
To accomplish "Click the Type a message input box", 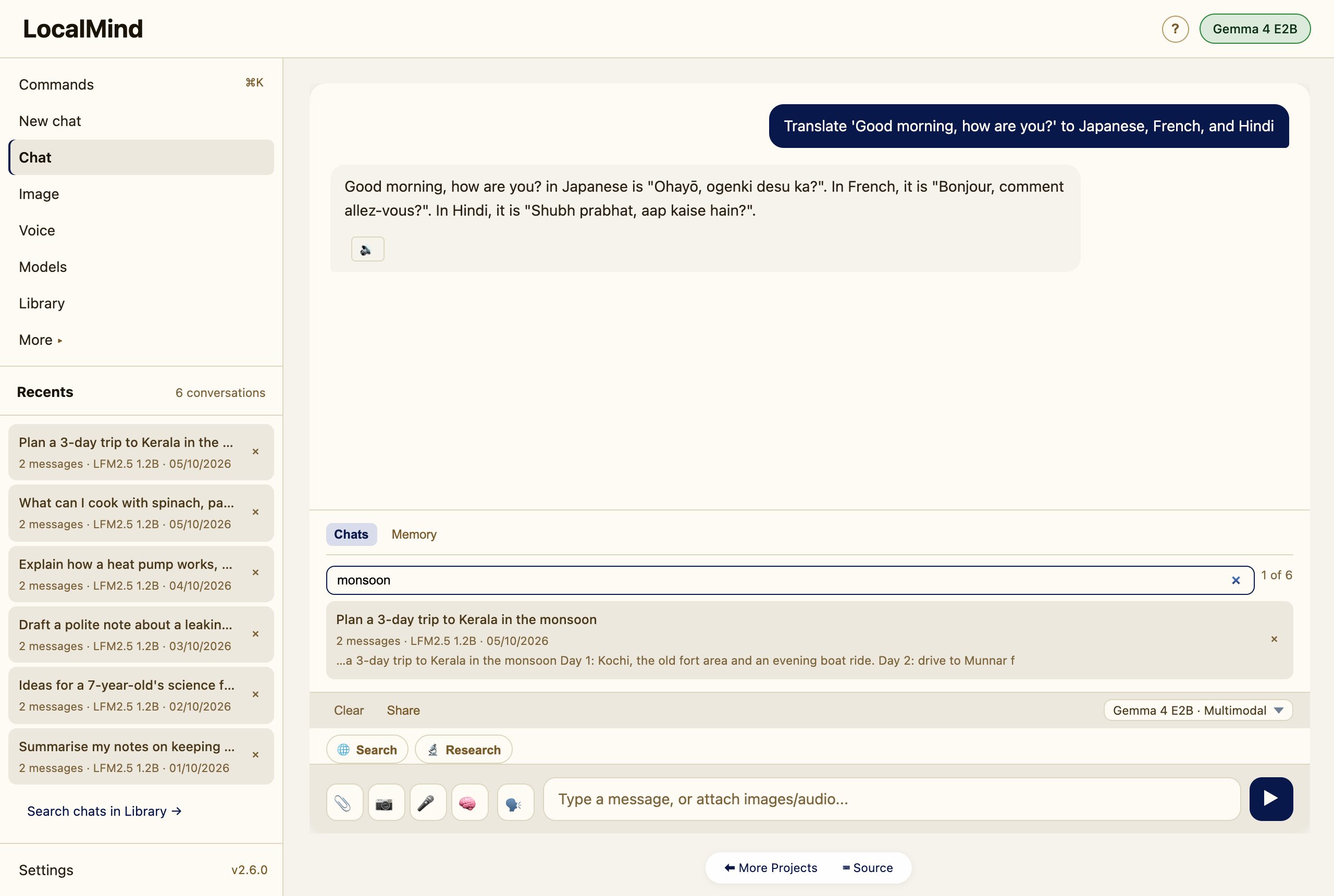I will pyautogui.click(x=892, y=799).
